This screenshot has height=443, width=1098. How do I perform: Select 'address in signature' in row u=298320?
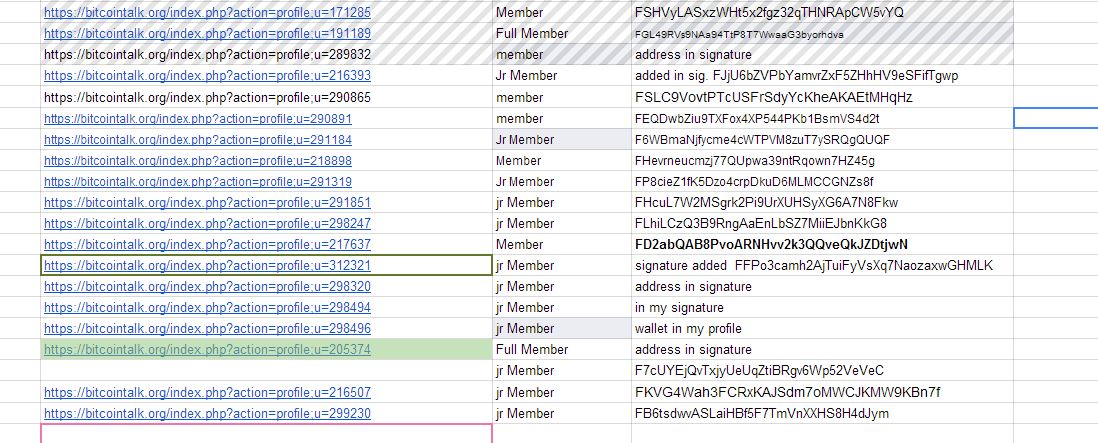(x=823, y=286)
